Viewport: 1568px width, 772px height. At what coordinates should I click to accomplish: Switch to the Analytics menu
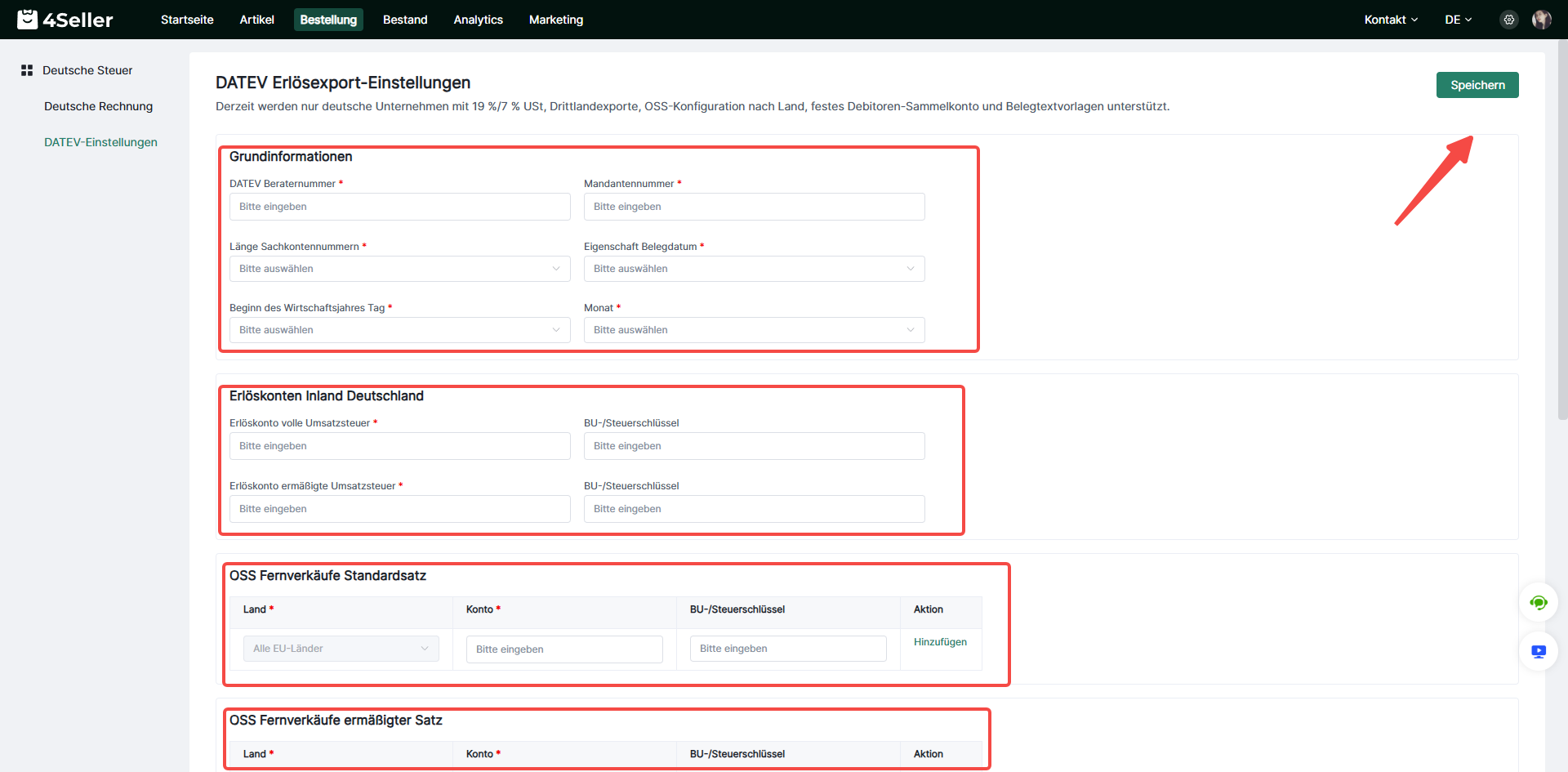[x=479, y=20]
